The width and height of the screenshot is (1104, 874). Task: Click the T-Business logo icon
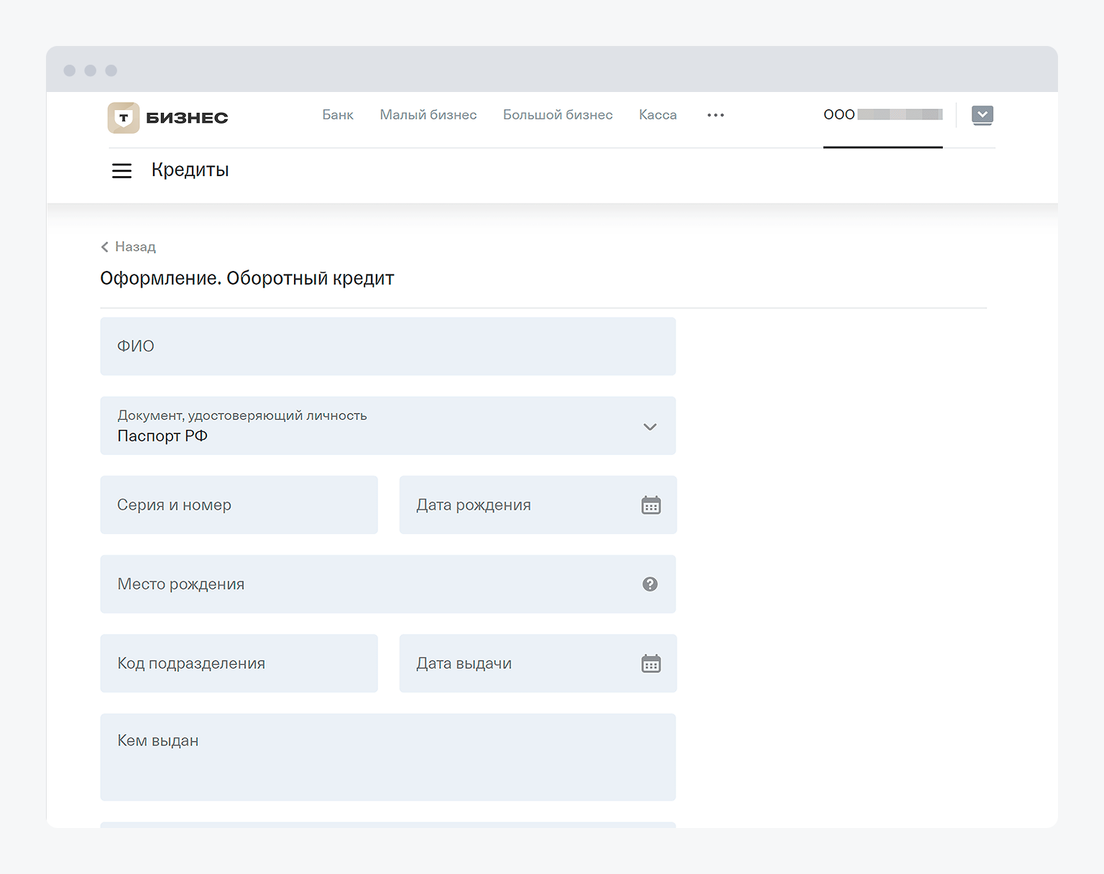click(x=123, y=117)
